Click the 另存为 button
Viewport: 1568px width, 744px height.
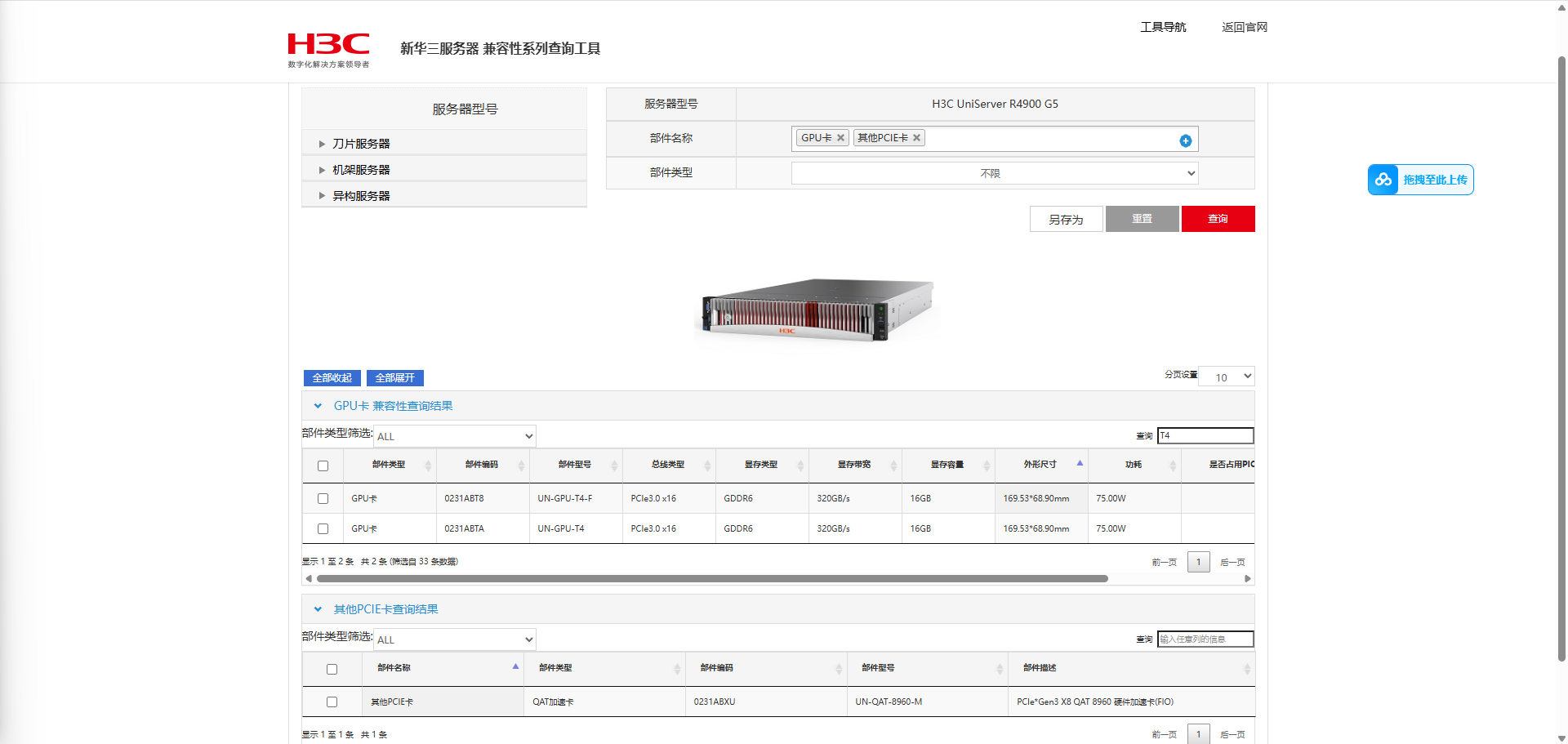pos(1067,219)
